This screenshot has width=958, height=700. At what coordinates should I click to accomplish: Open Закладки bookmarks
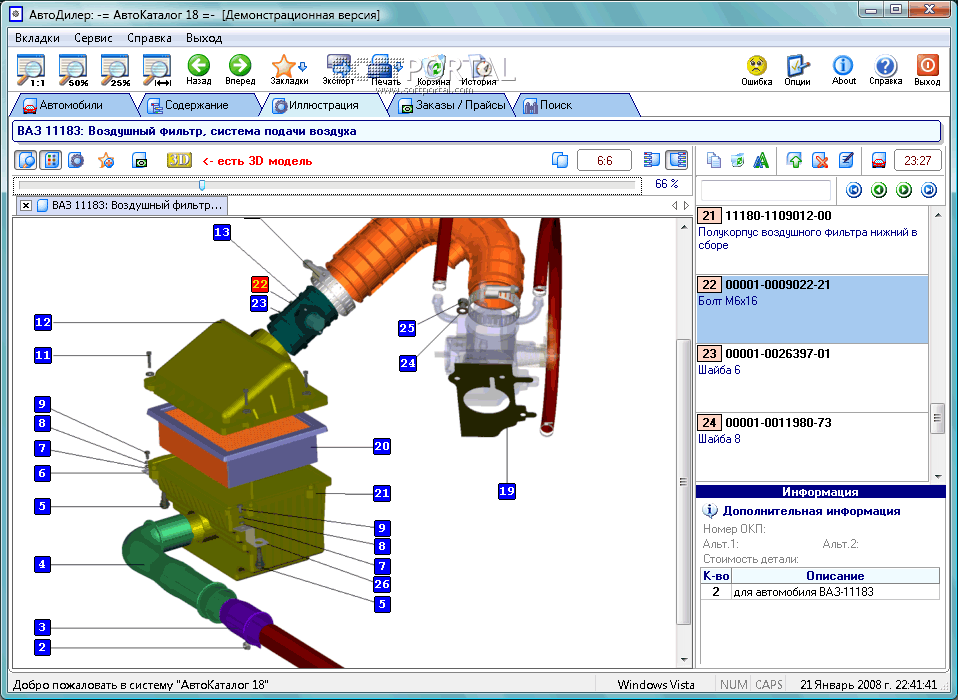(x=289, y=70)
